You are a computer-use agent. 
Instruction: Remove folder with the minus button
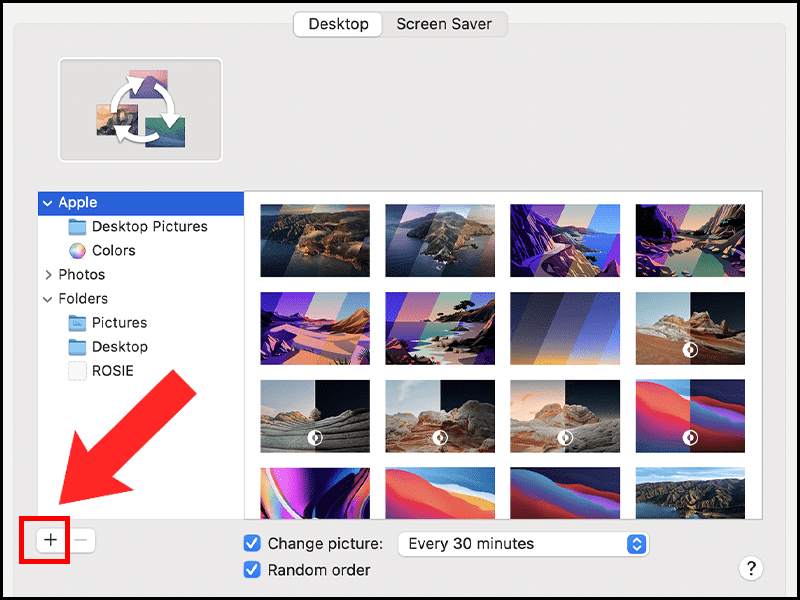[82, 540]
